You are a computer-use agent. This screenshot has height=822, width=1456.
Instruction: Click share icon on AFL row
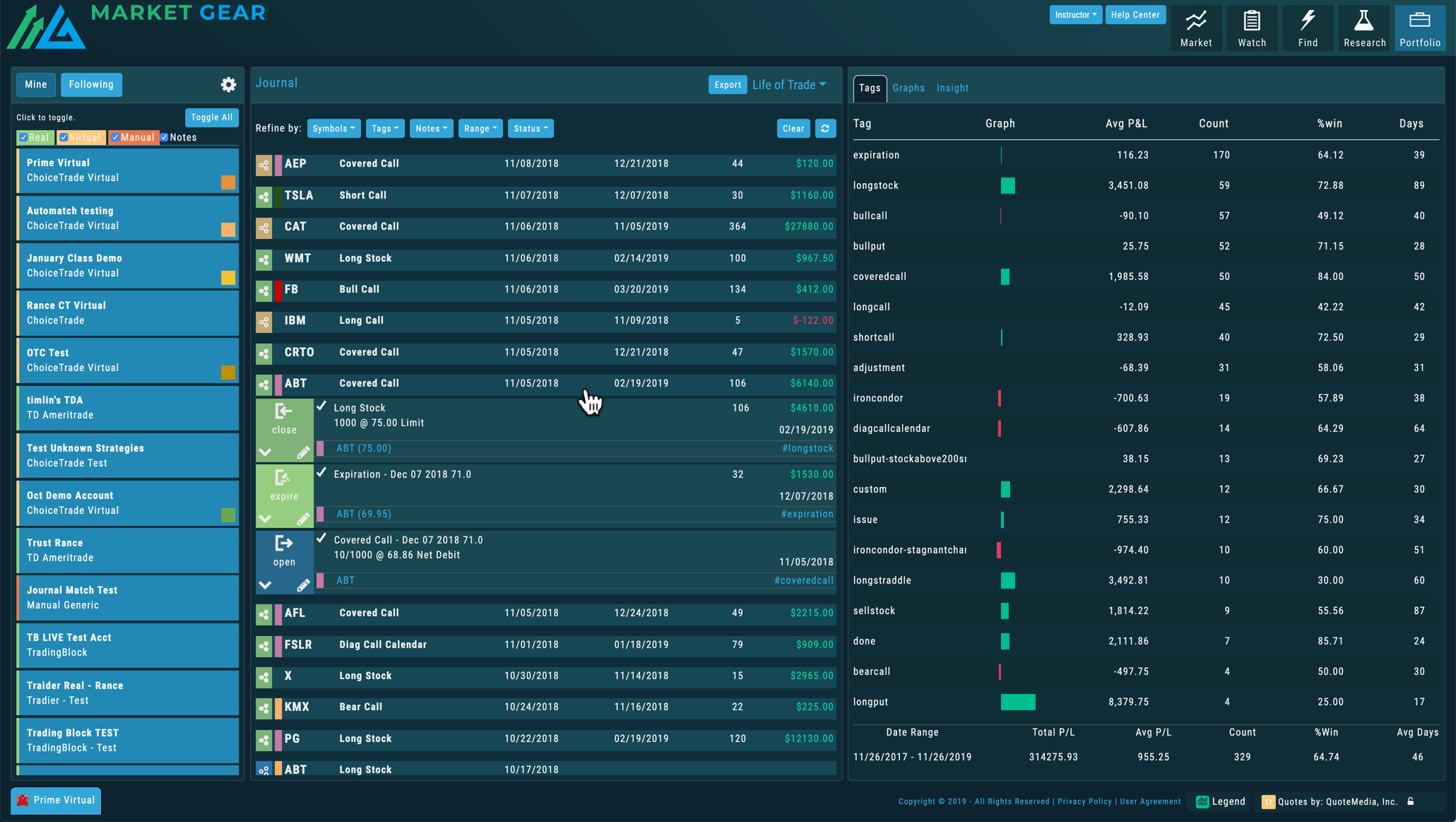[x=264, y=614]
